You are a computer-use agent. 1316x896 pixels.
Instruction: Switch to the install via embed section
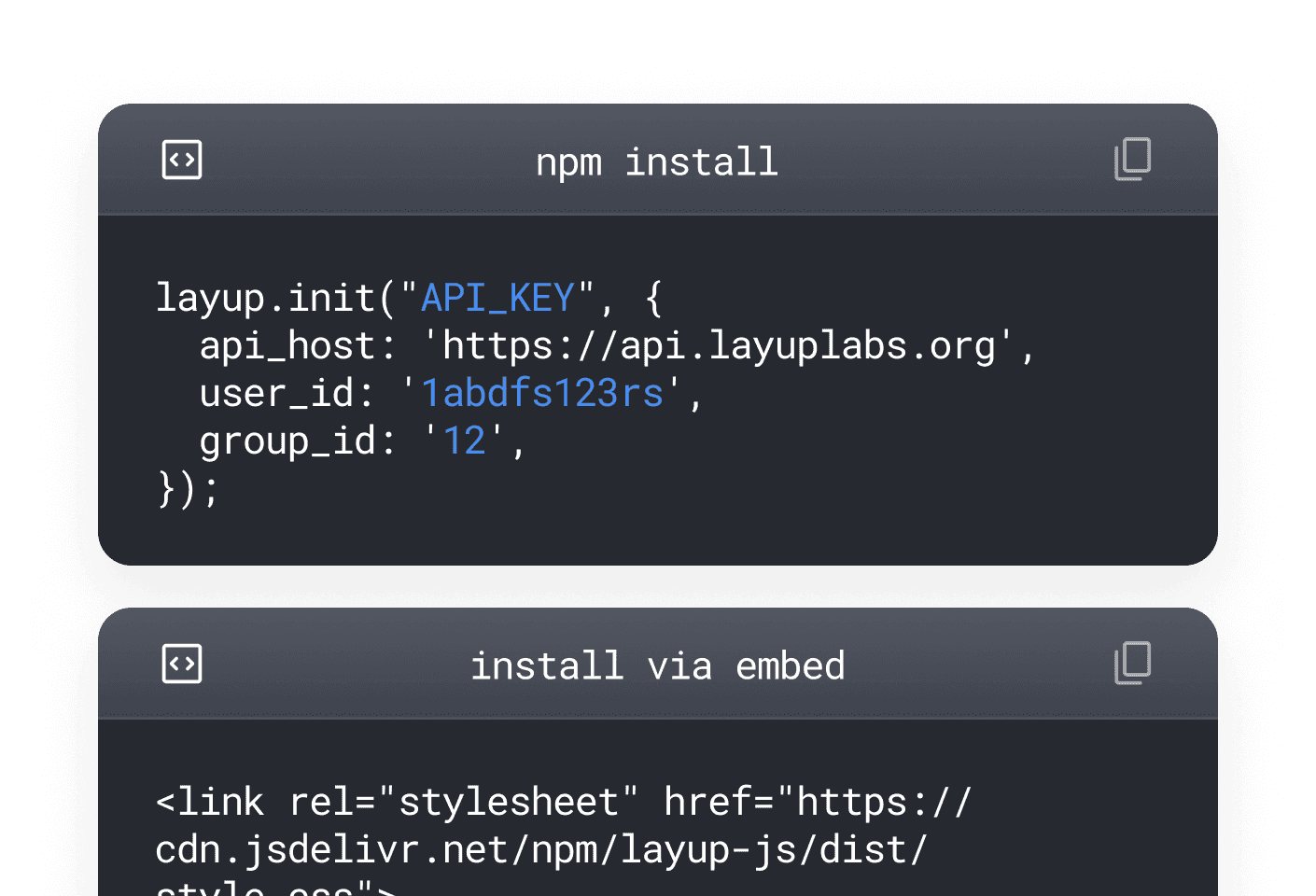pyautogui.click(x=657, y=665)
